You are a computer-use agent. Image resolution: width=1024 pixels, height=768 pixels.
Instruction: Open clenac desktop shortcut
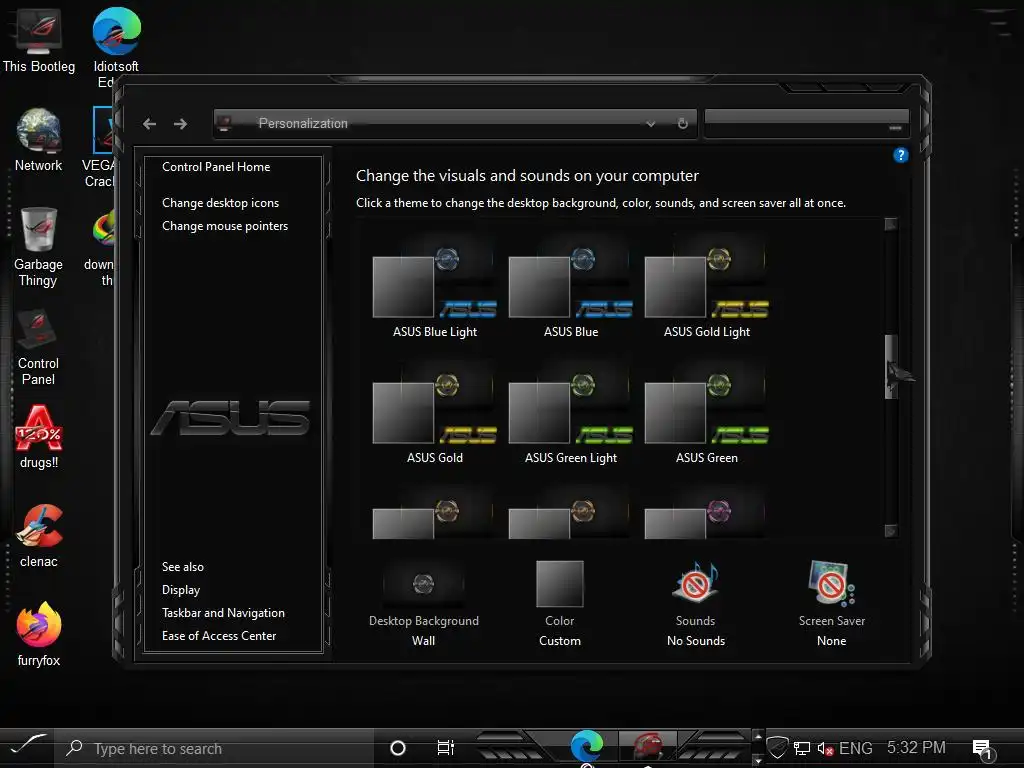tap(39, 536)
